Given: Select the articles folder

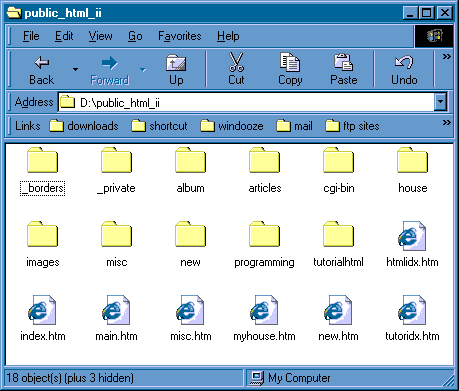Looking at the screenshot, I should tap(265, 171).
